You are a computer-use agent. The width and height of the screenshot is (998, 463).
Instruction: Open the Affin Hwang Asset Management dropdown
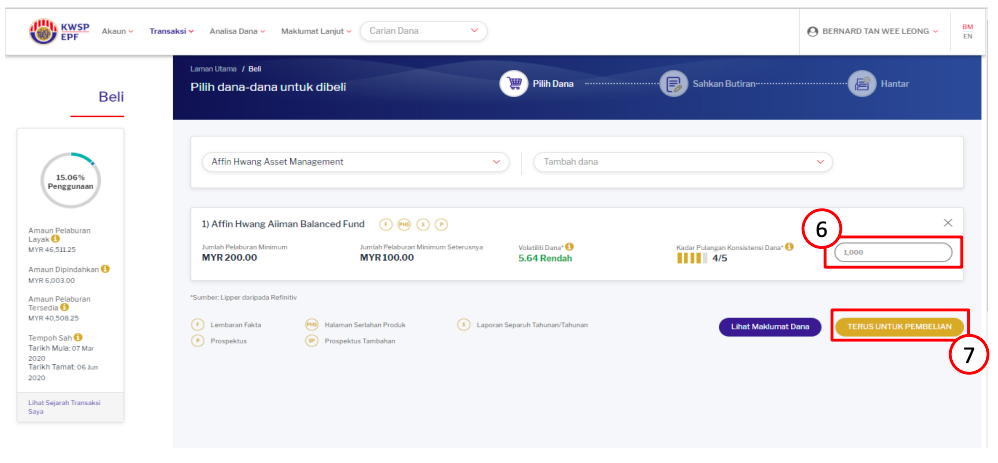[356, 162]
